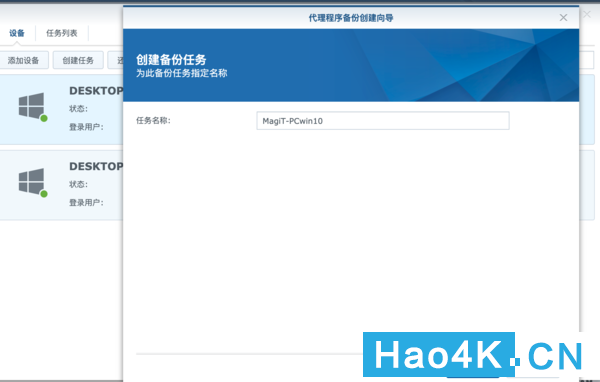
Task: Click the 任务名称 field label
Action: click(x=153, y=121)
